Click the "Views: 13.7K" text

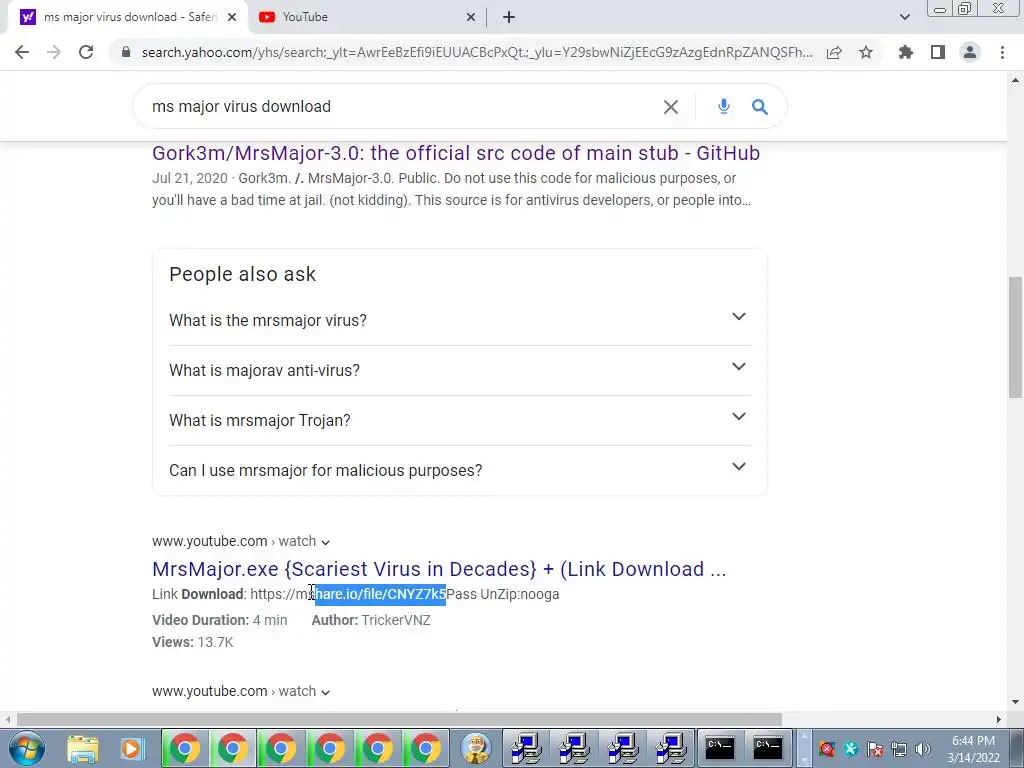pyautogui.click(x=193, y=642)
